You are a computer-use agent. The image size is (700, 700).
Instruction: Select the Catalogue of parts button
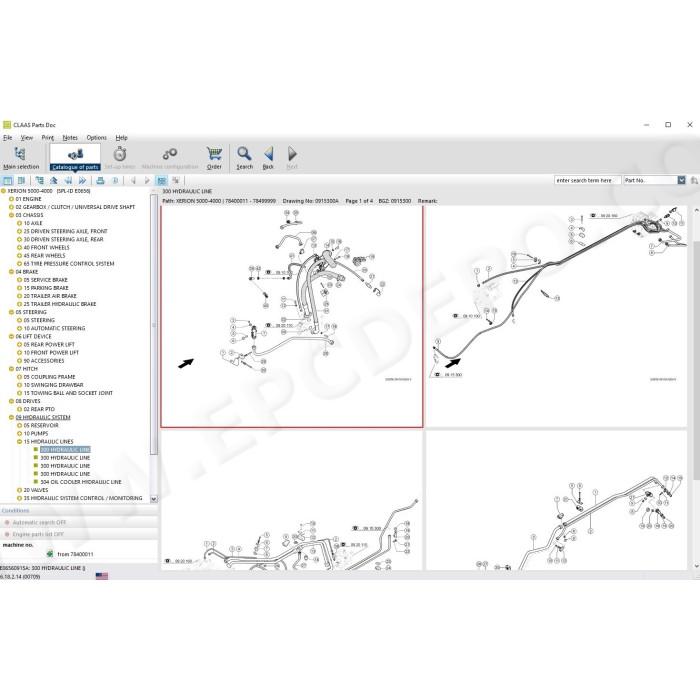tap(75, 158)
